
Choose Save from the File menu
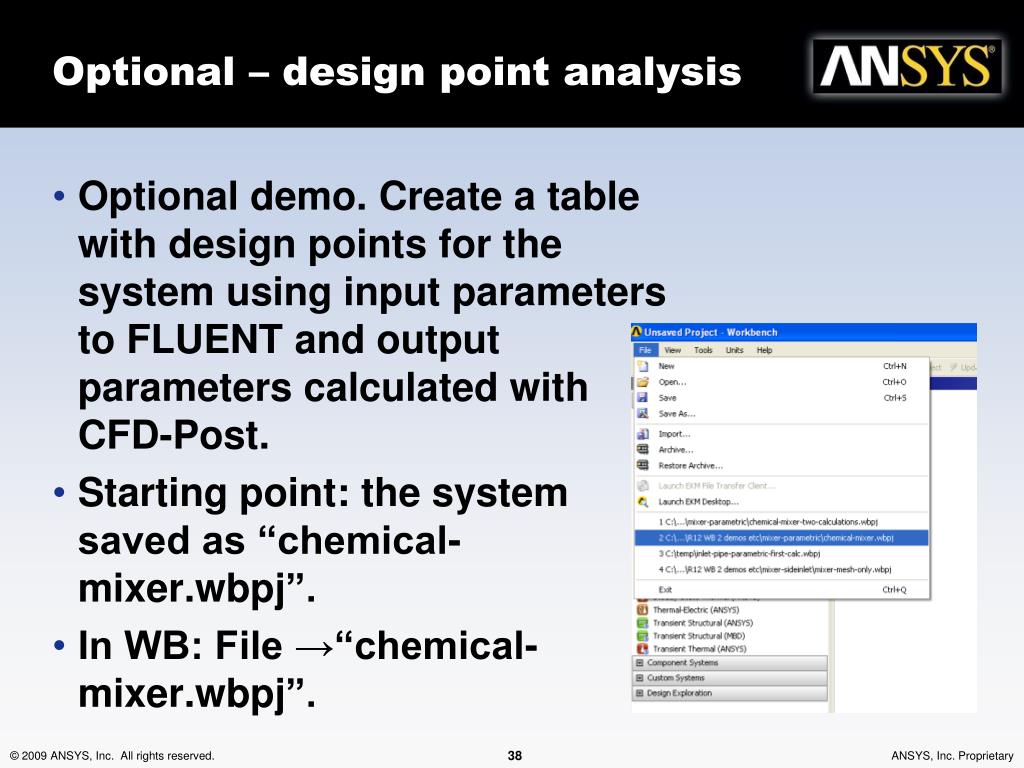(782, 398)
